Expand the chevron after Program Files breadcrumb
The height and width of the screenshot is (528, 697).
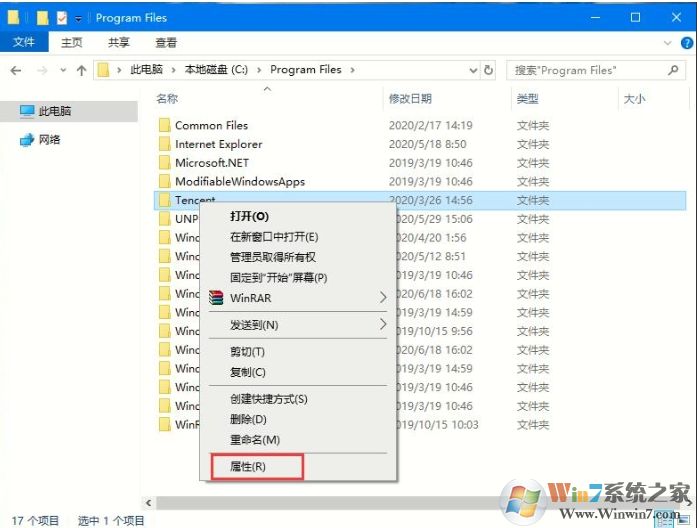(352, 70)
